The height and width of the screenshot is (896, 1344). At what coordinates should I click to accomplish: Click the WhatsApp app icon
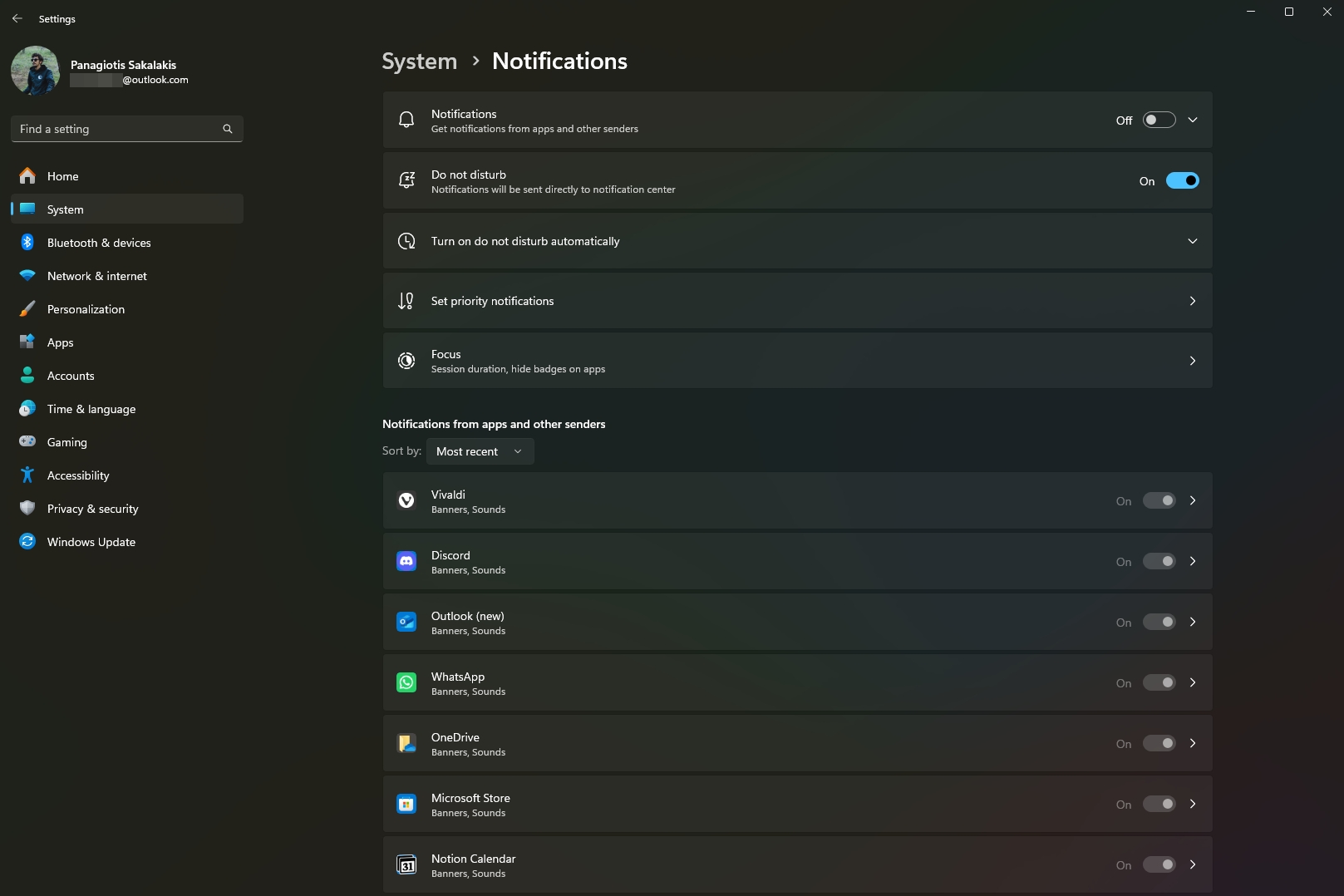(x=406, y=682)
